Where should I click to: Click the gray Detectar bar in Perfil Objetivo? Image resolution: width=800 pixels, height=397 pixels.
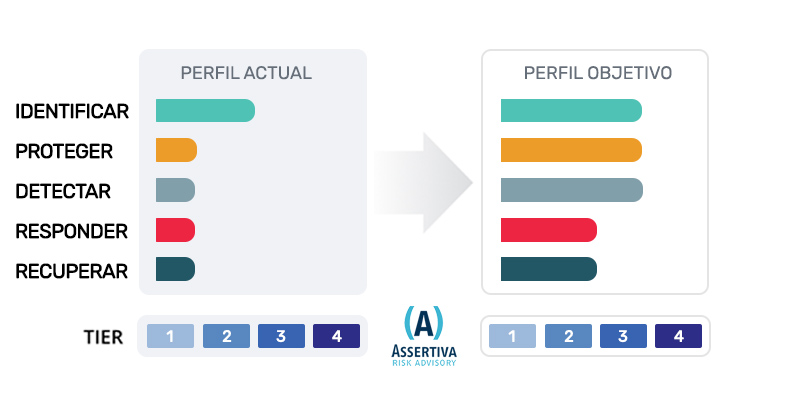pos(571,190)
